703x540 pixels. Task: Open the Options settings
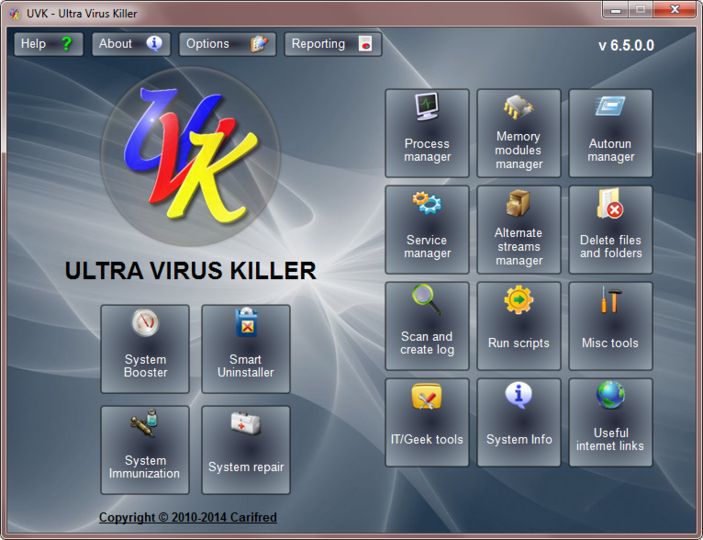click(x=227, y=44)
